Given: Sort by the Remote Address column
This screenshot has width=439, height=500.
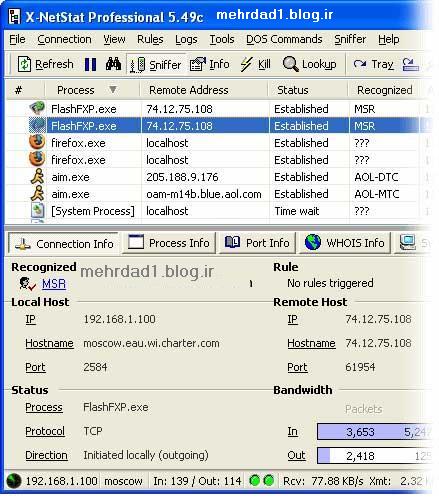Looking at the screenshot, I should click(204, 90).
